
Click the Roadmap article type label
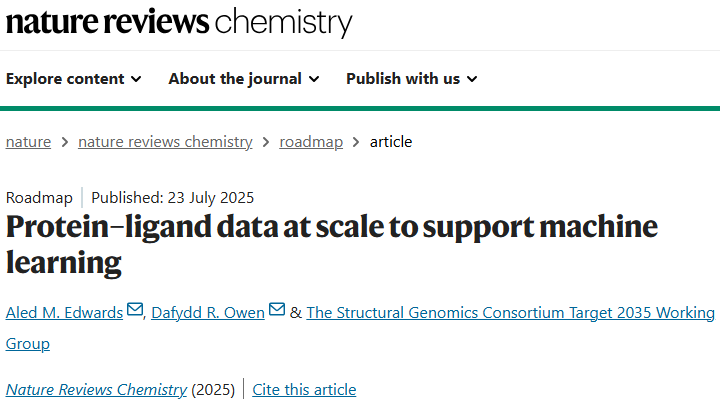39,198
